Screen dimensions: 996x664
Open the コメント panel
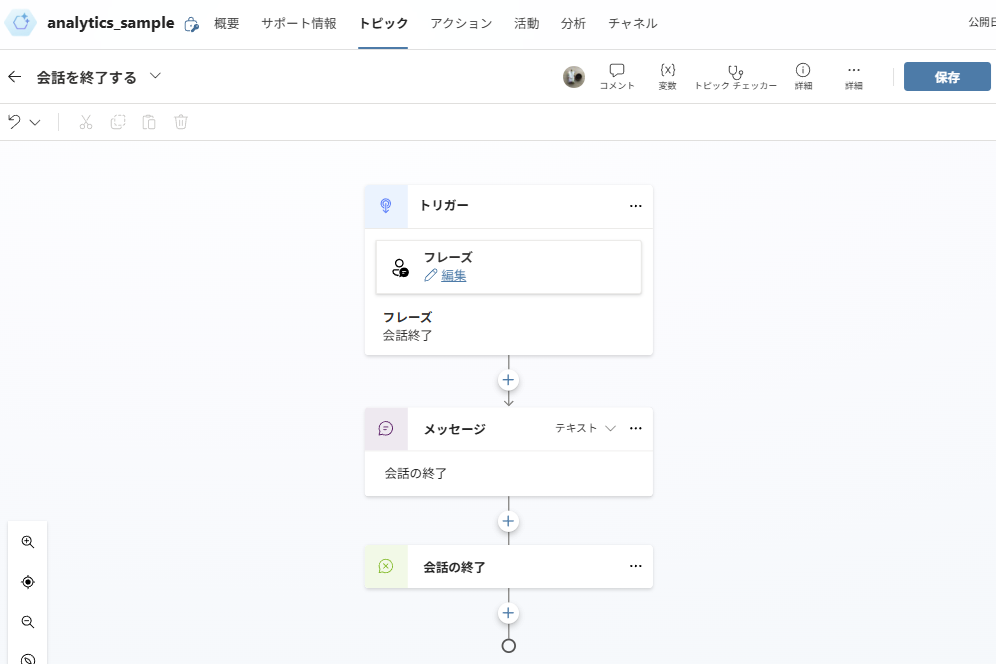617,77
